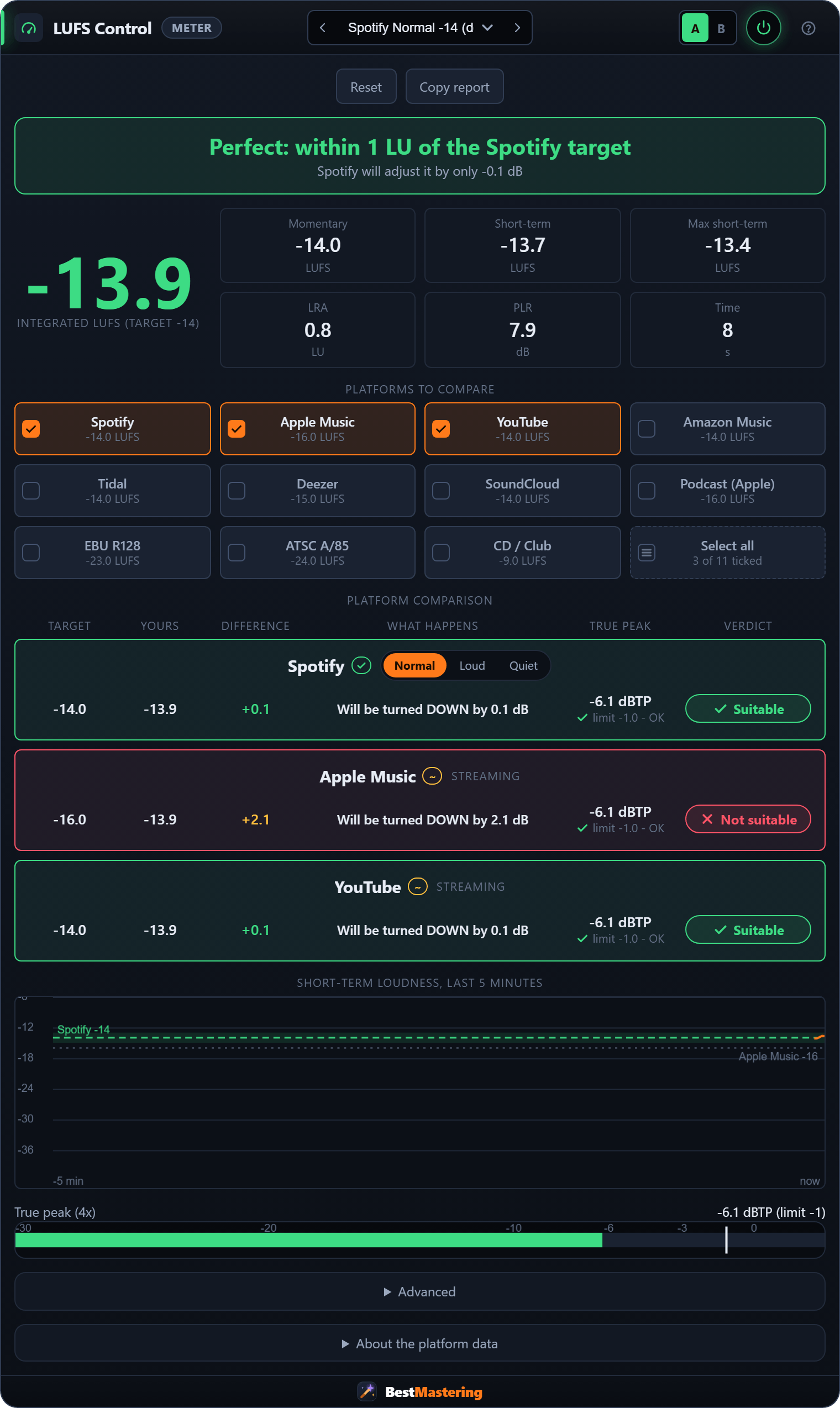The width and height of the screenshot is (840, 1408).
Task: Uncheck the Apple Music platform checkbox
Action: coord(237,429)
